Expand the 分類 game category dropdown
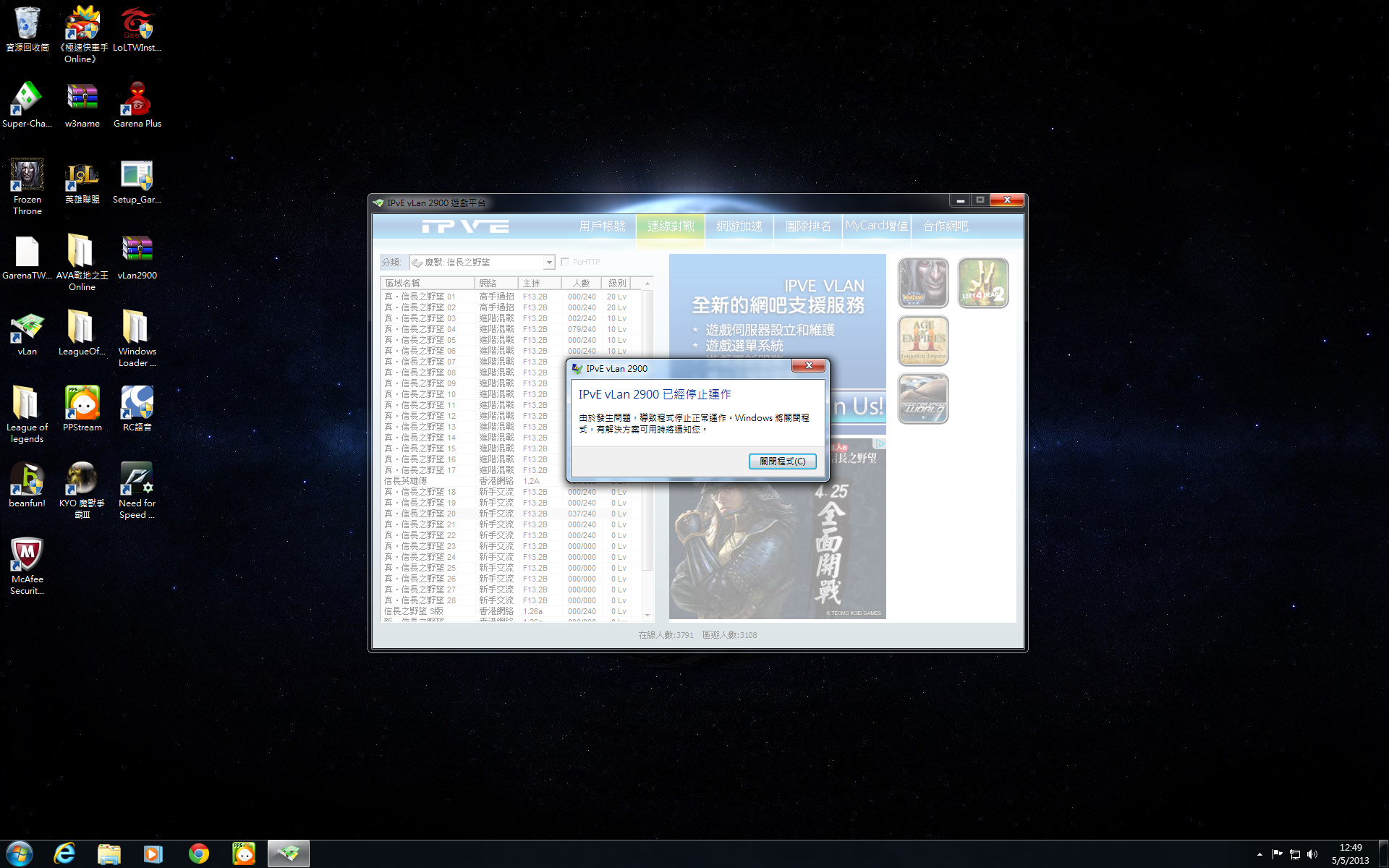Image resolution: width=1389 pixels, height=868 pixels. (x=549, y=263)
